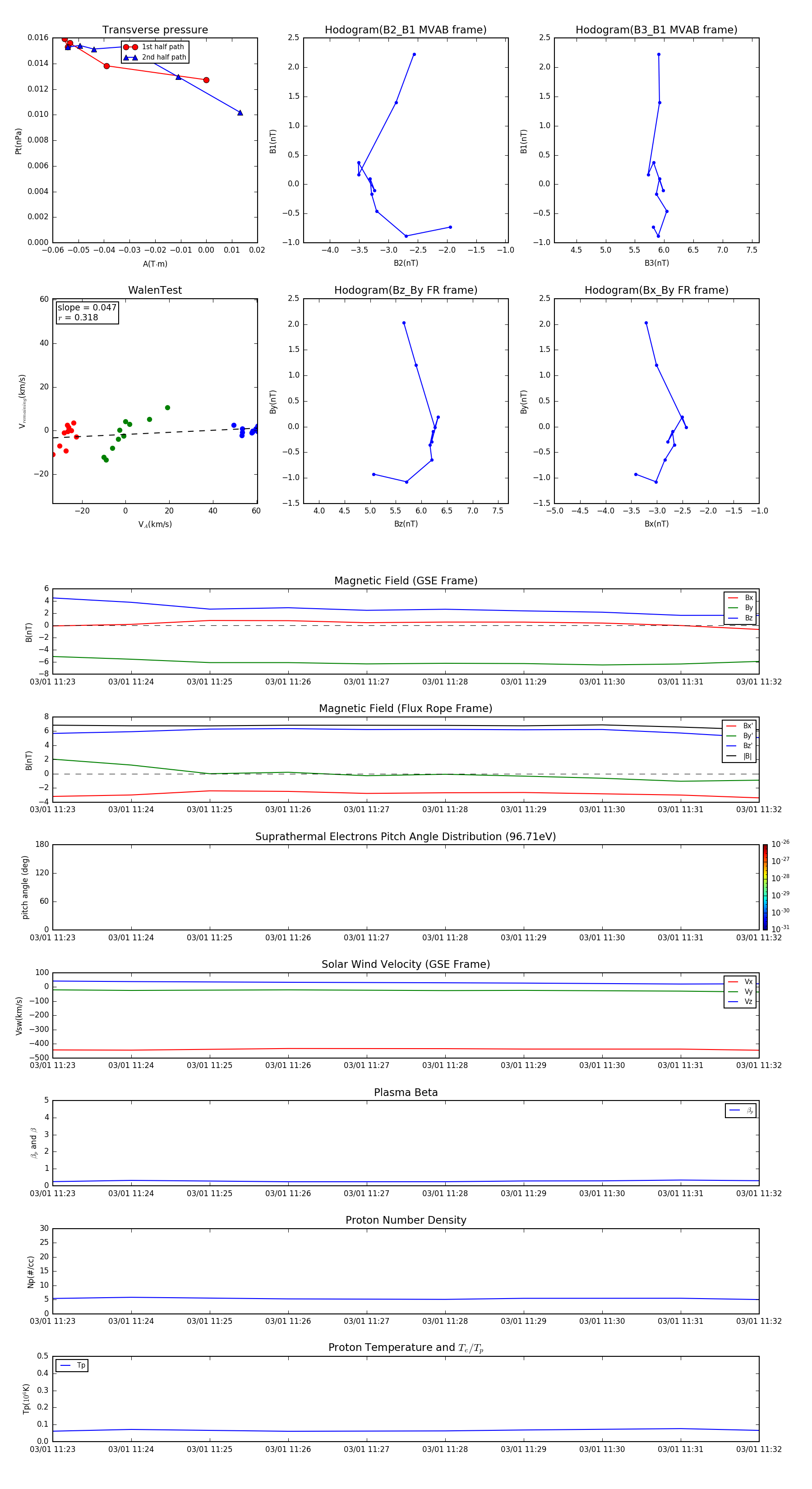The width and height of the screenshot is (812, 1489).
Task: Click the βp legend in Plasma Beta plot
Action: (741, 1110)
